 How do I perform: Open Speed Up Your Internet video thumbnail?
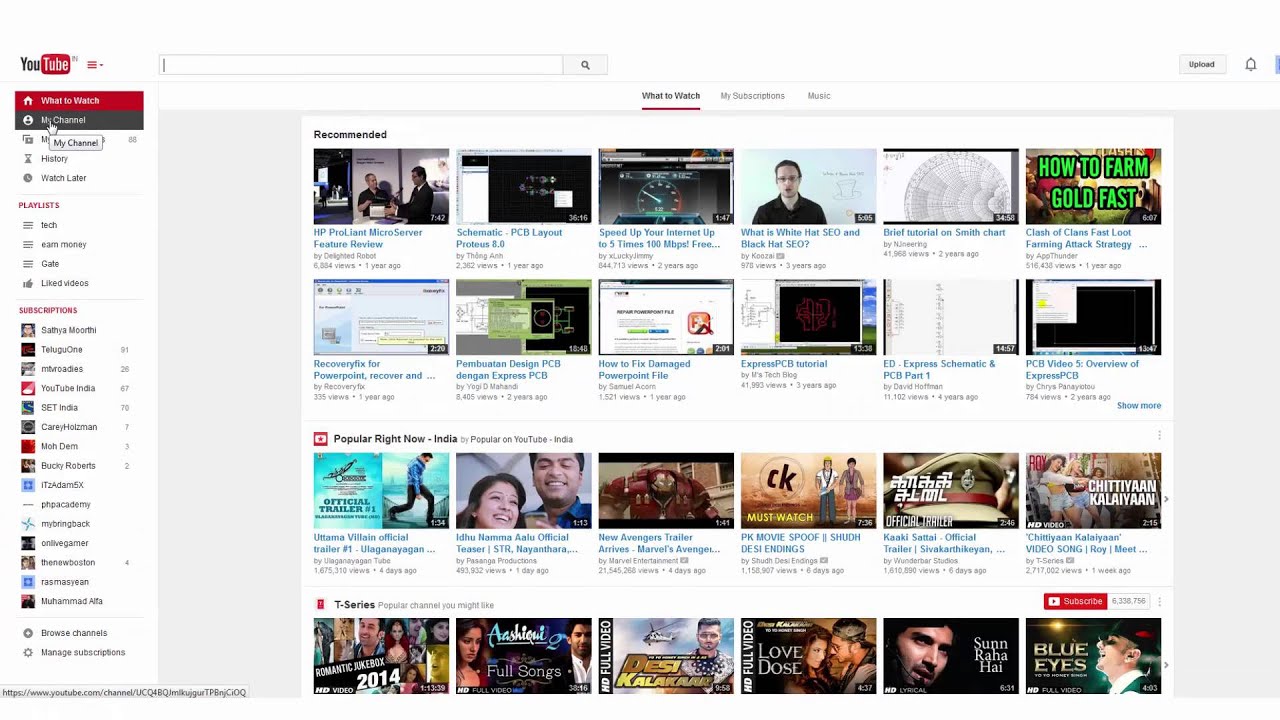(666, 186)
